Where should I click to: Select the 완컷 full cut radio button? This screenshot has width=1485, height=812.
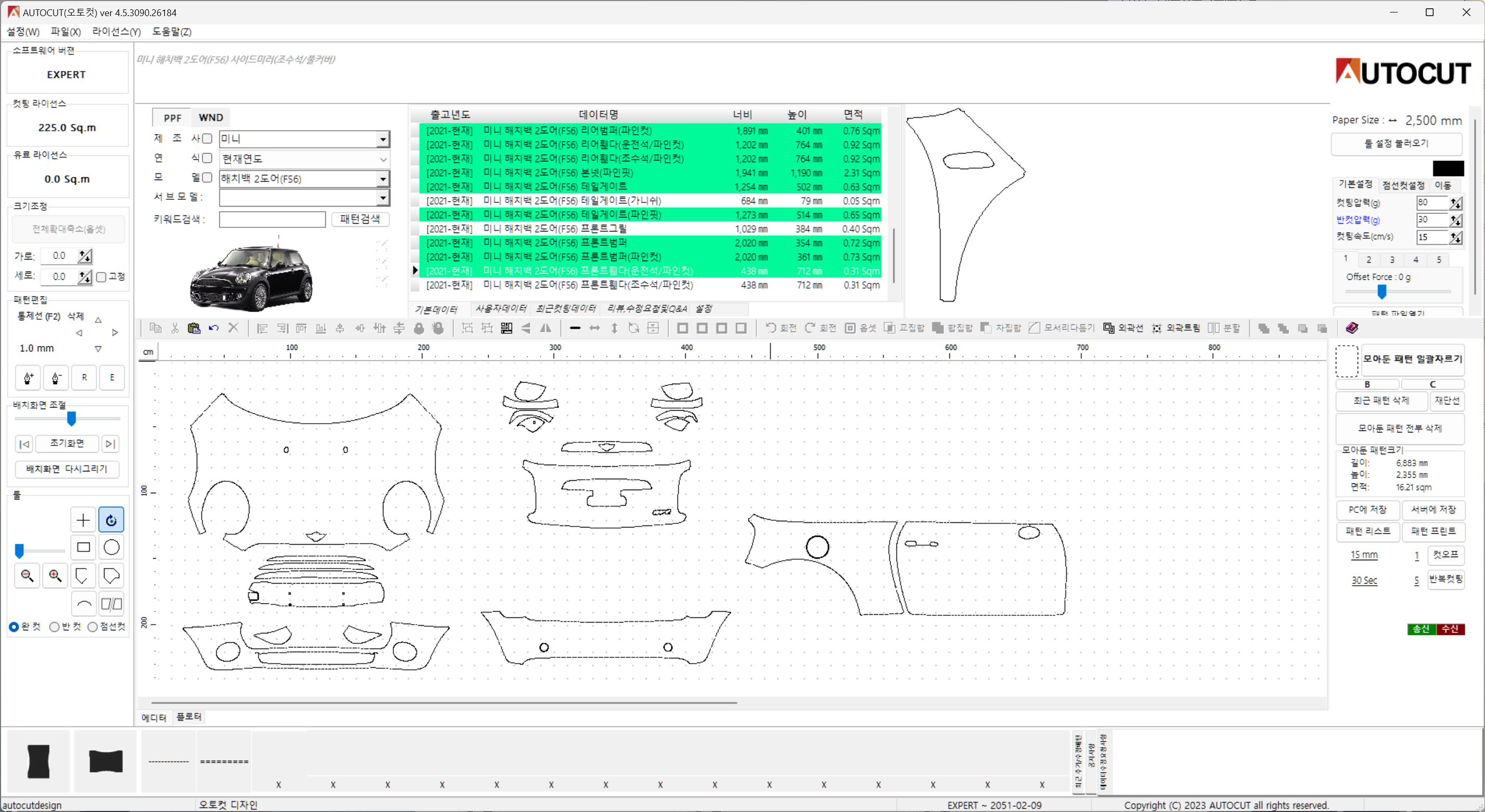(14, 627)
